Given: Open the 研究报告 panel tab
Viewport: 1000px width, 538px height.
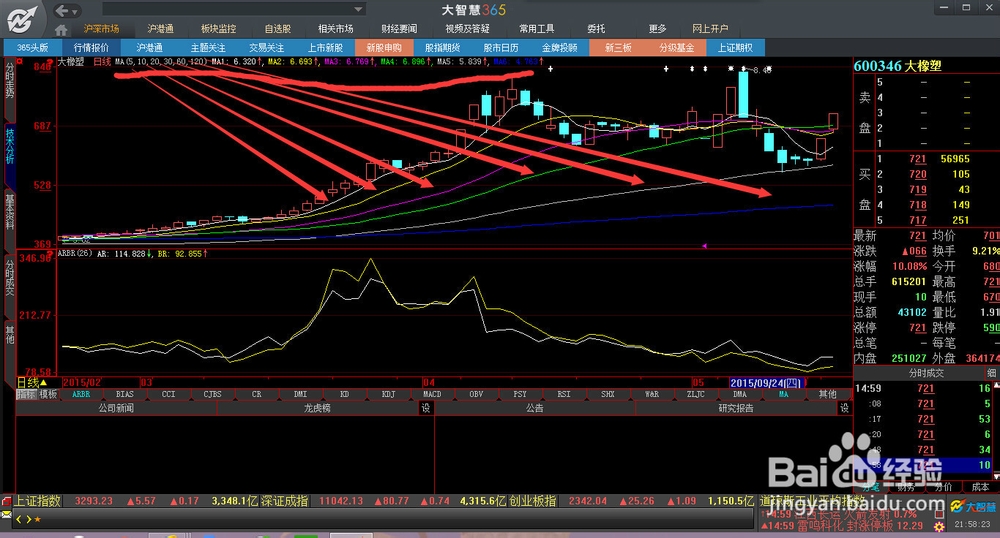Looking at the screenshot, I should click(x=736, y=408).
